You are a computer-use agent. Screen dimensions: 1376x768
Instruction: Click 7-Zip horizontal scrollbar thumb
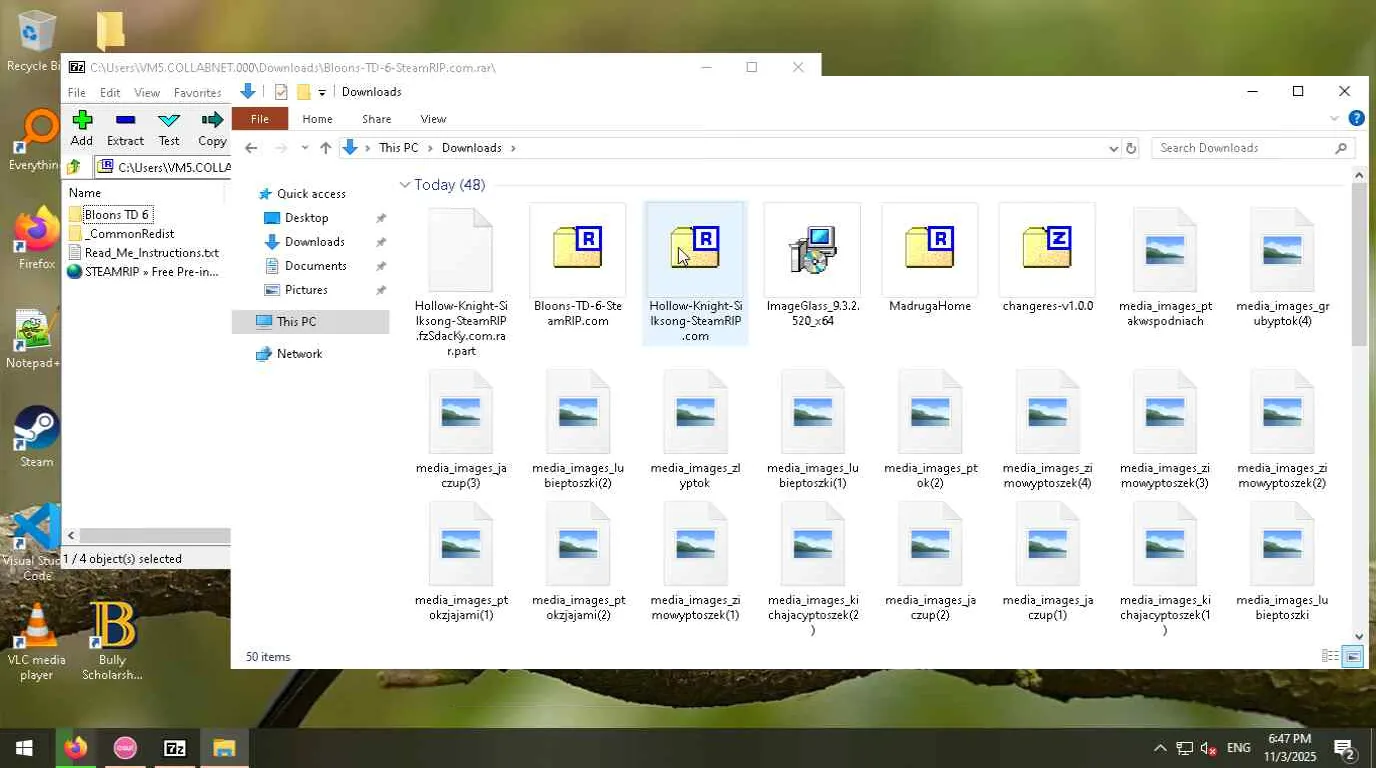[x=154, y=536]
